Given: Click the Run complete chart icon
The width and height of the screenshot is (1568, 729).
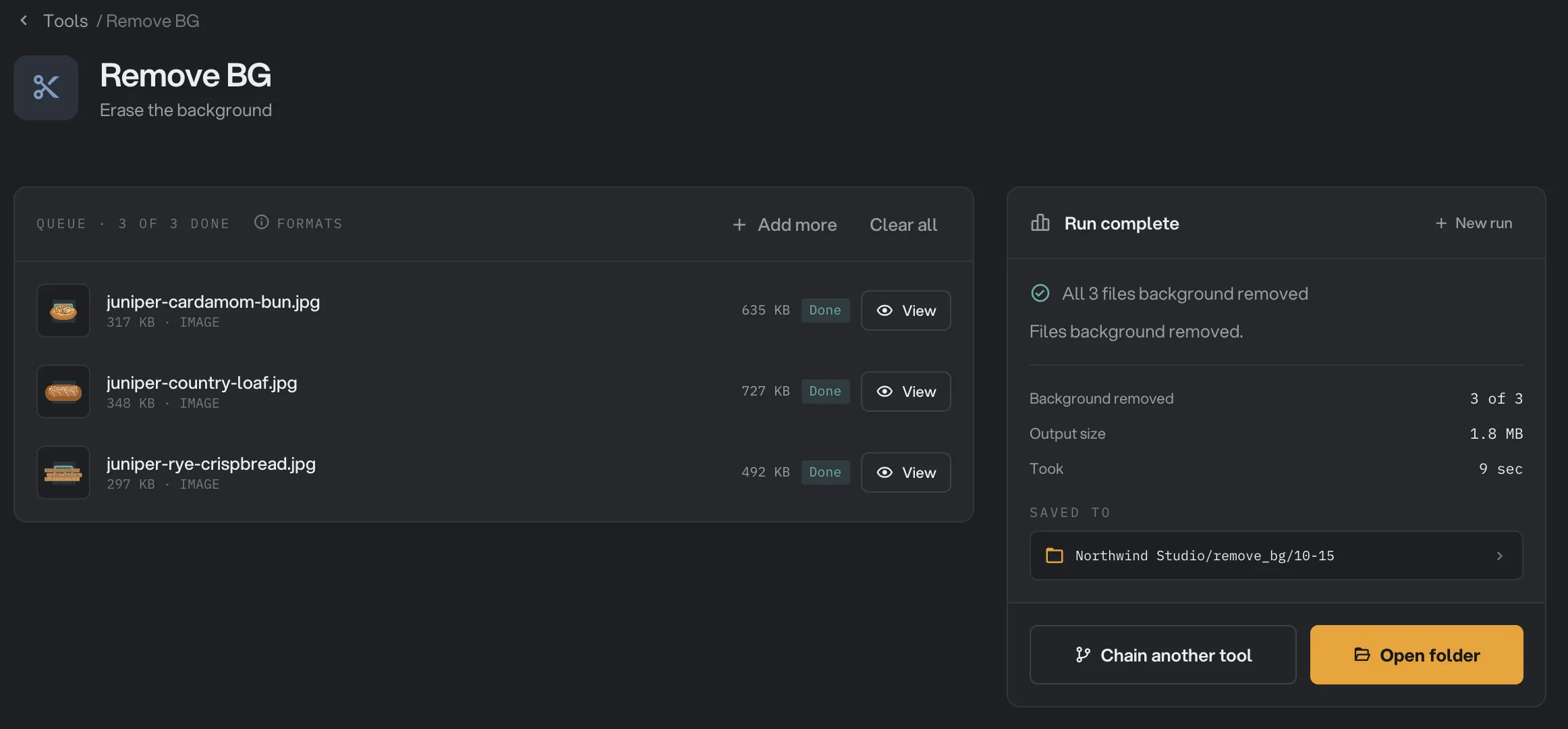Looking at the screenshot, I should (1040, 223).
